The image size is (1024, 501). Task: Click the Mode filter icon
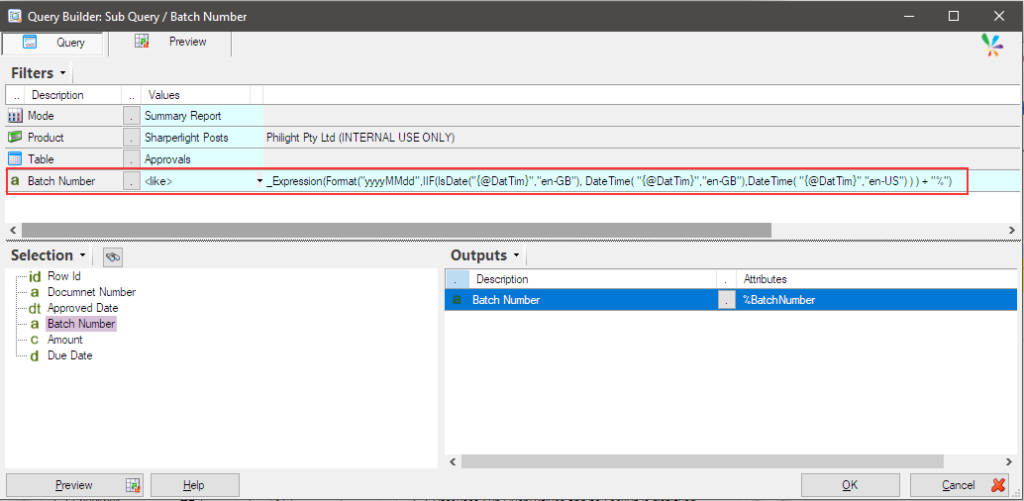[15, 116]
